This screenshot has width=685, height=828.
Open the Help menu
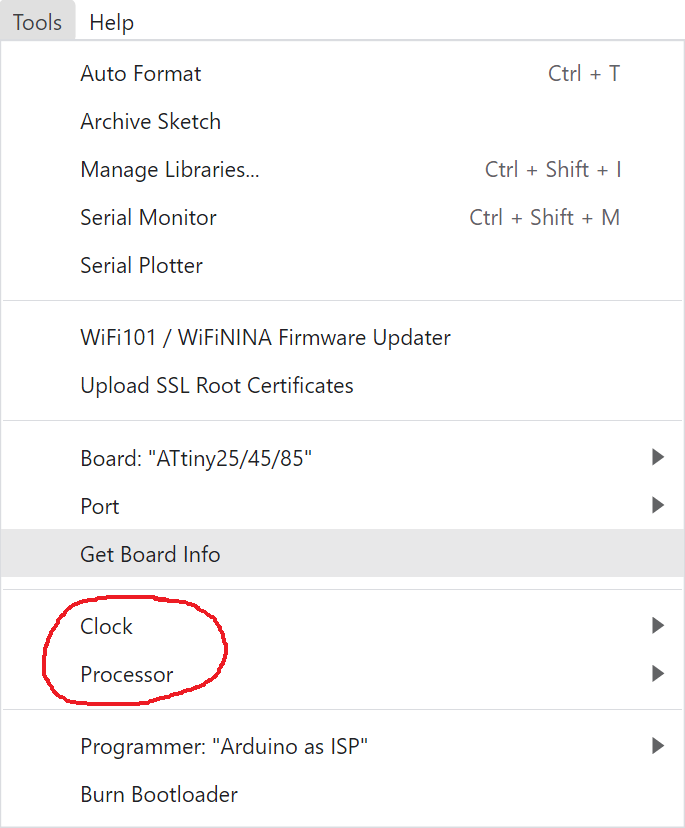111,22
